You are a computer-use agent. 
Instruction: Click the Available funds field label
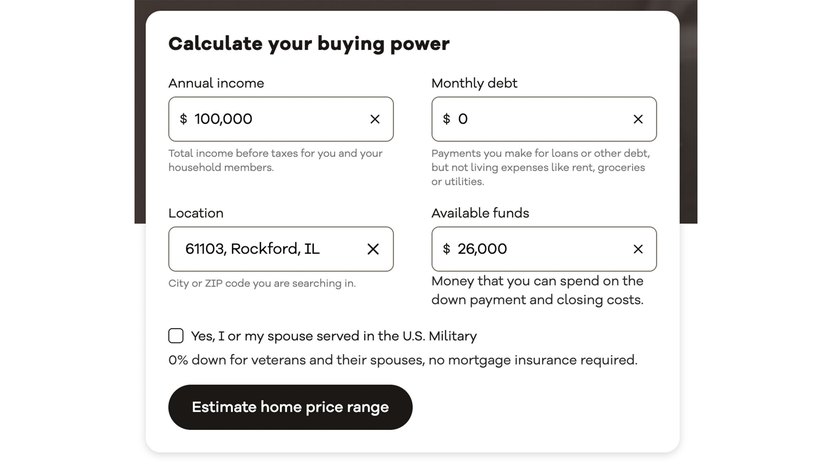tap(480, 213)
